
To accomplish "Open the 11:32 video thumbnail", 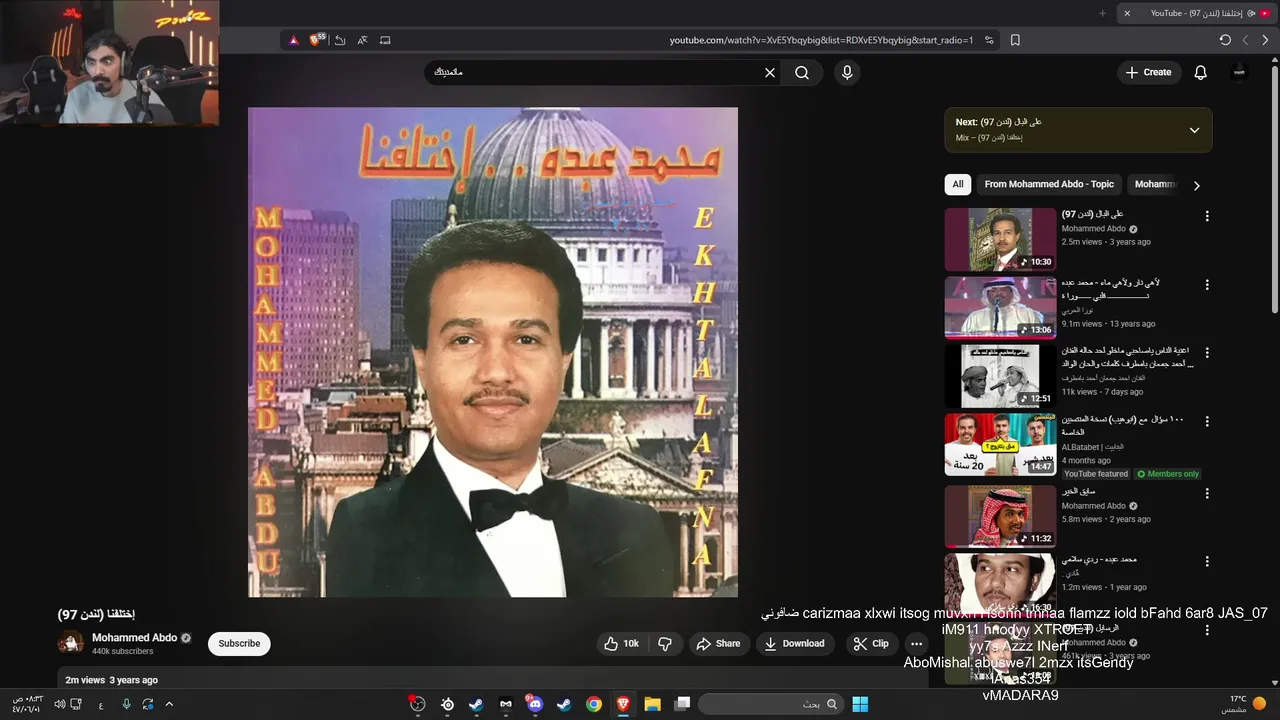I will (1000, 516).
